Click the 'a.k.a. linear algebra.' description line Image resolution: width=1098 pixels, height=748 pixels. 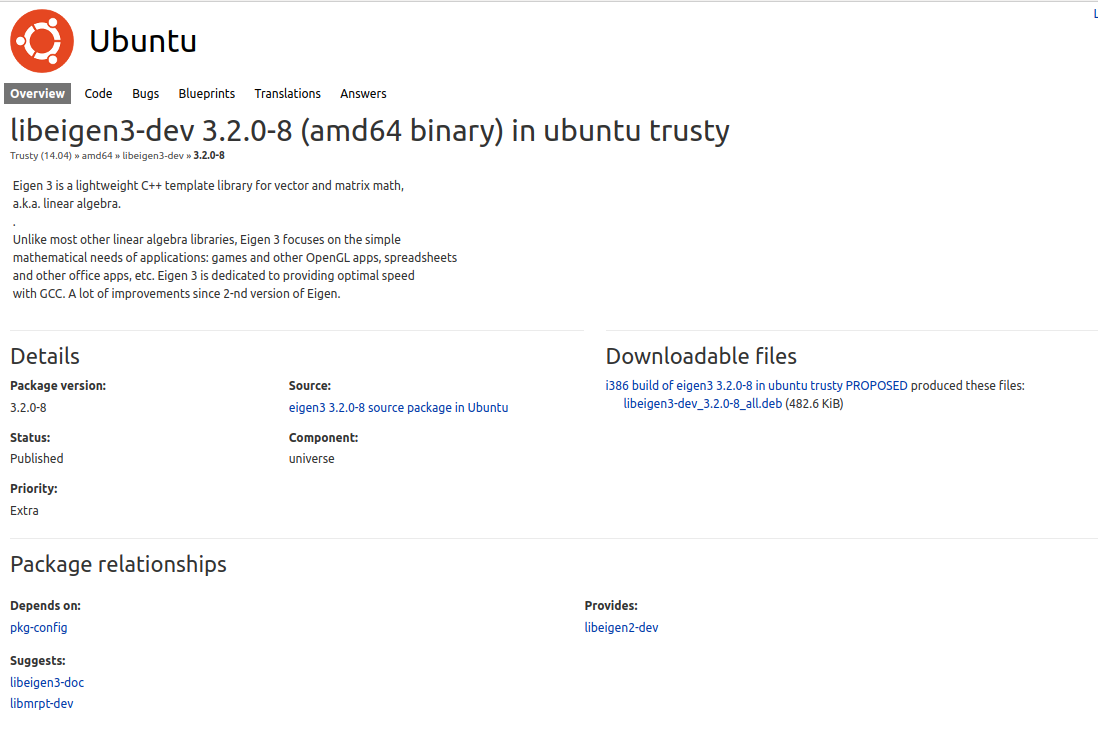[x=67, y=204]
